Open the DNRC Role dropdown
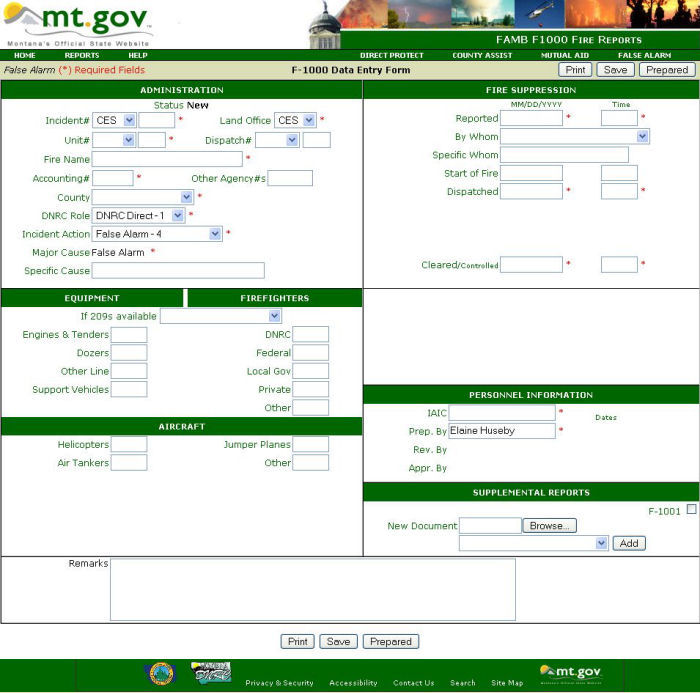This screenshot has height=693, width=700. 139,215
